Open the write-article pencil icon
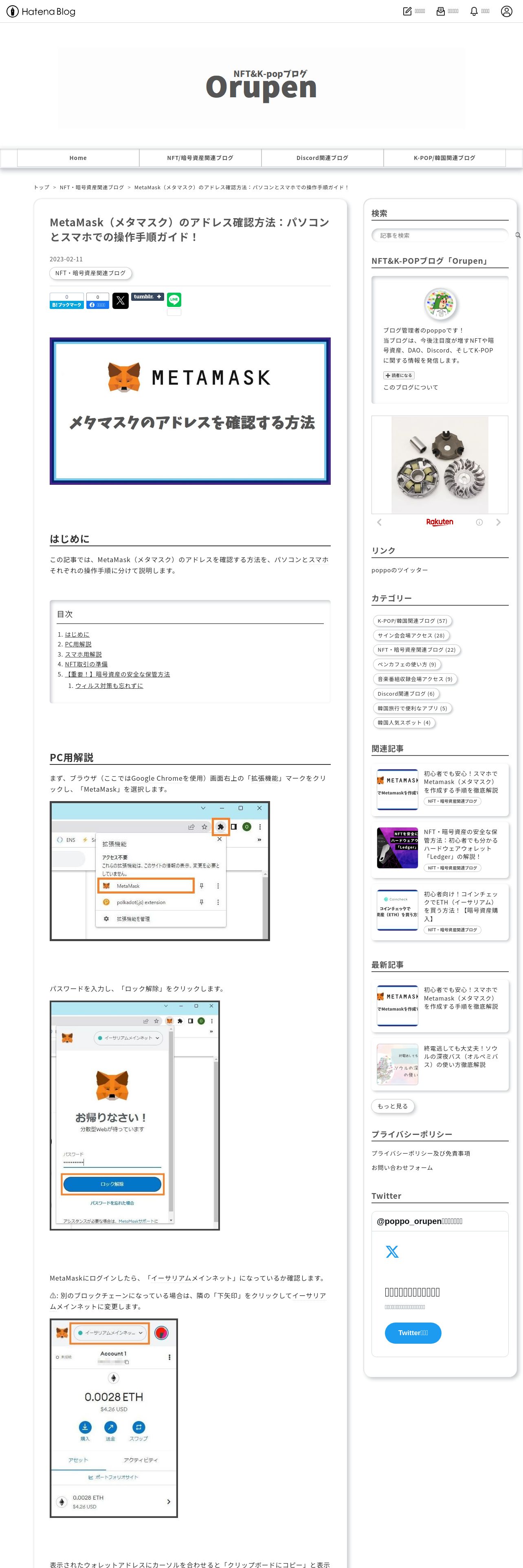 click(407, 11)
